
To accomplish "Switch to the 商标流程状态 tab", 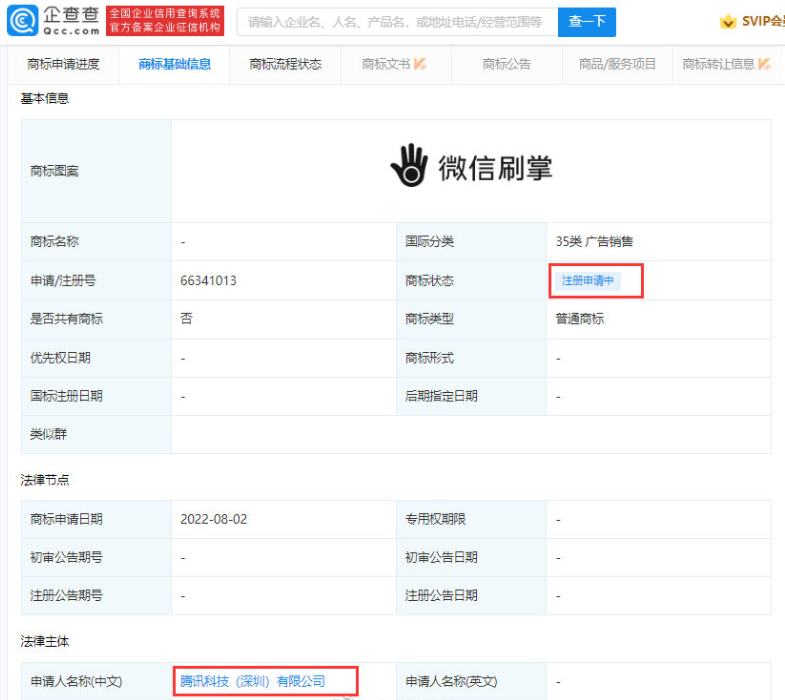I will tap(286, 64).
